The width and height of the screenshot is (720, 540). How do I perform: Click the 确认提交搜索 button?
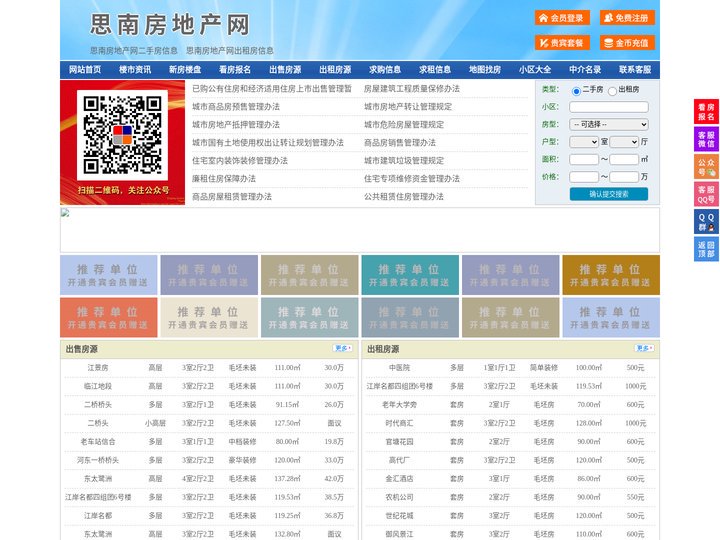coord(609,194)
